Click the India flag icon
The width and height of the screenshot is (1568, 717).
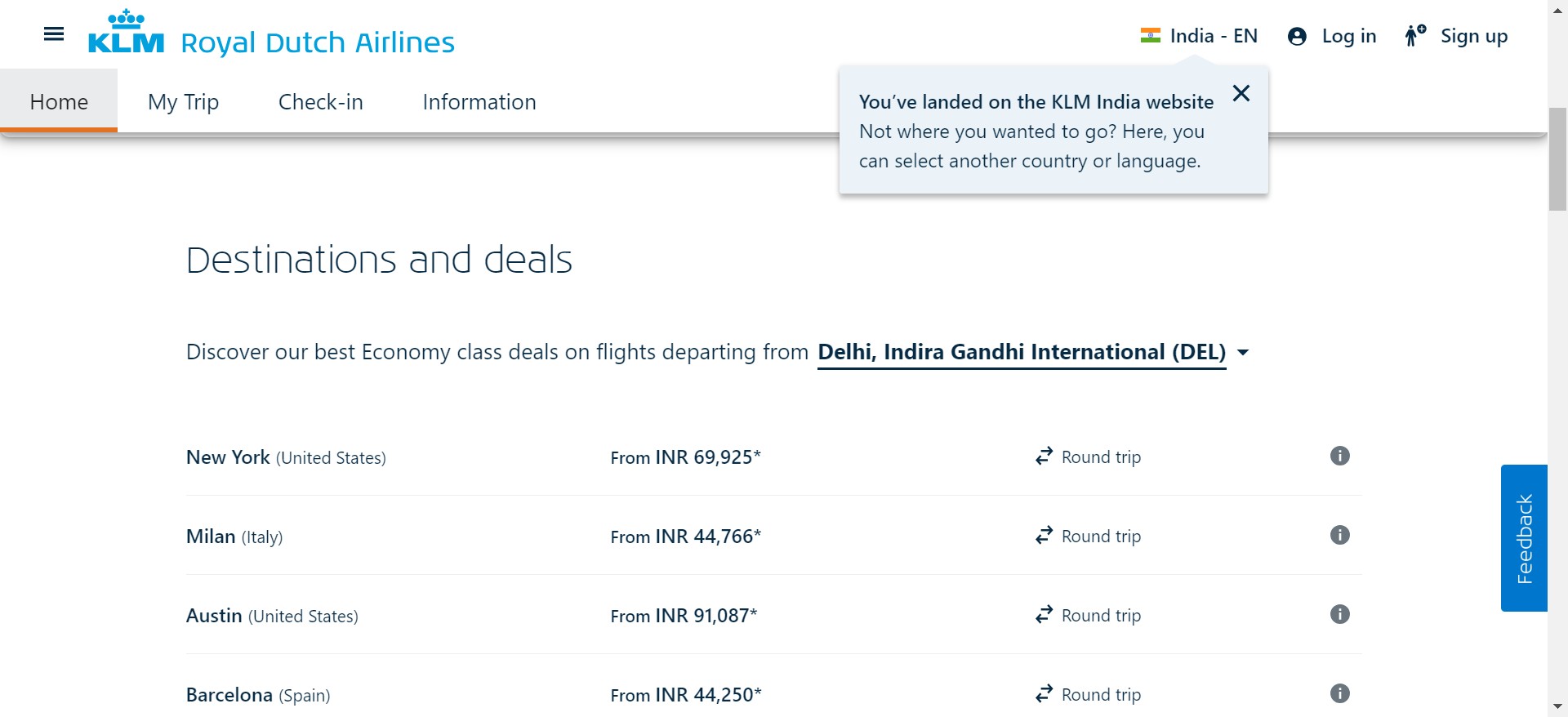pyautogui.click(x=1150, y=36)
